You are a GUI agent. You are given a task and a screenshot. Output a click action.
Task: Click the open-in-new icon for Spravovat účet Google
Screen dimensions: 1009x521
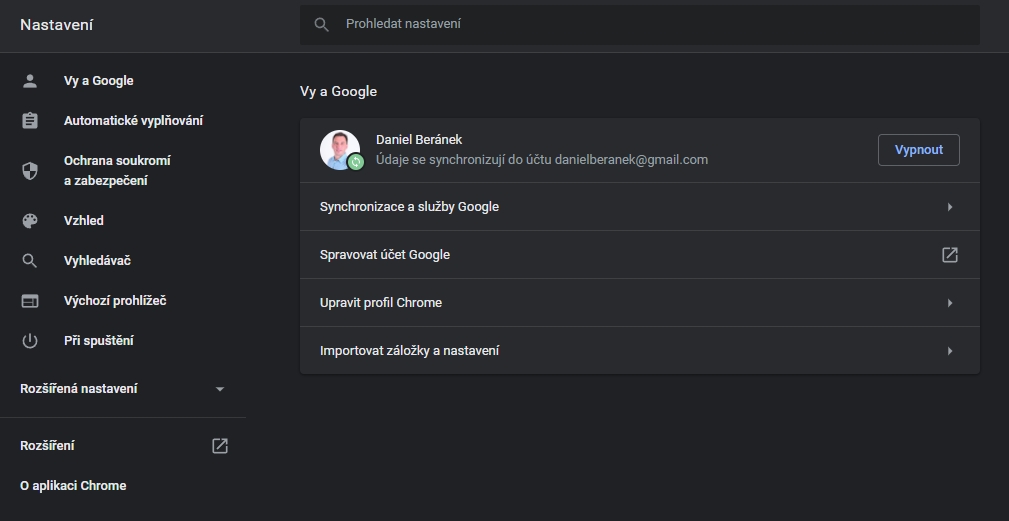click(950, 255)
